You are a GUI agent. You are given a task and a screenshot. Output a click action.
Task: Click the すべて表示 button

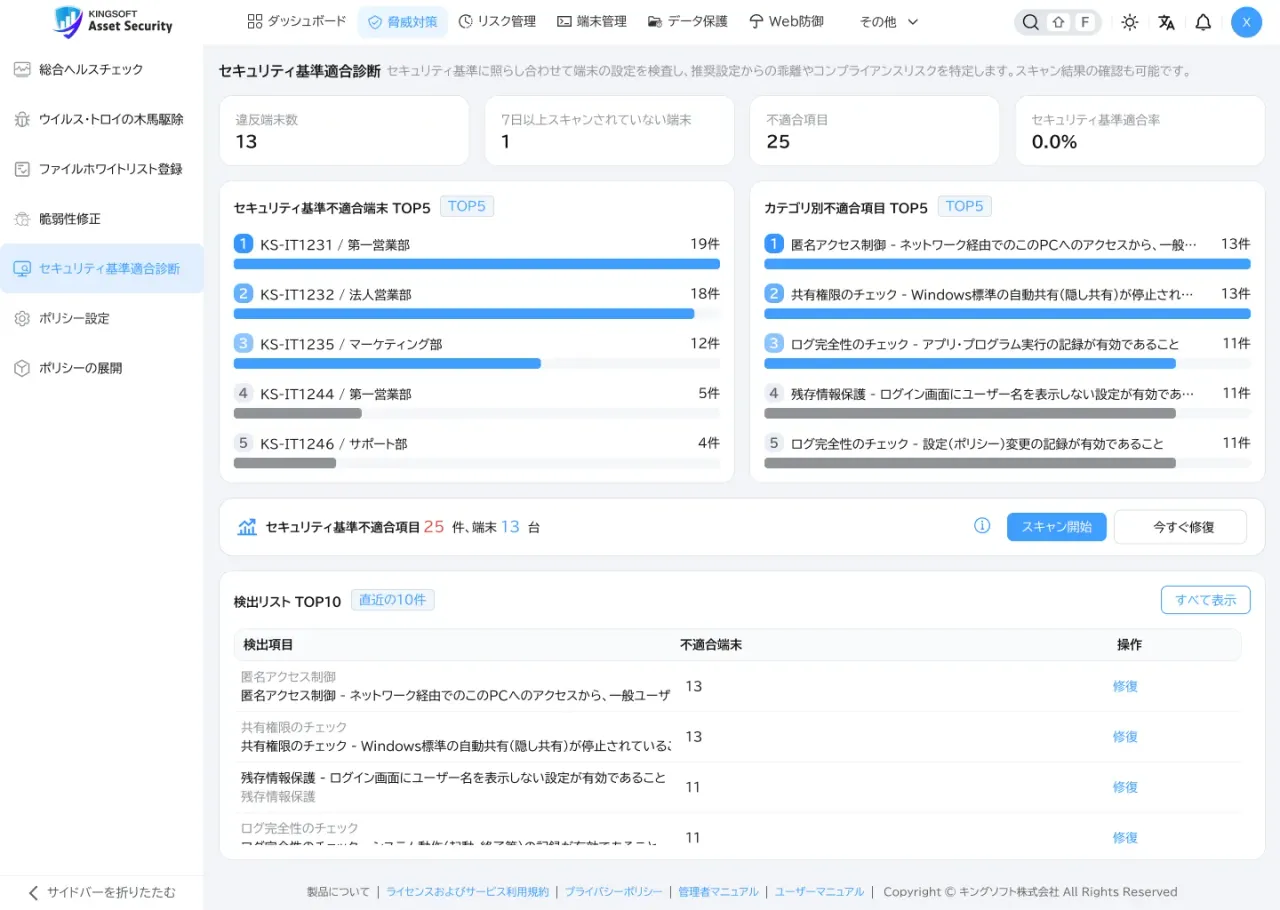pos(1205,600)
